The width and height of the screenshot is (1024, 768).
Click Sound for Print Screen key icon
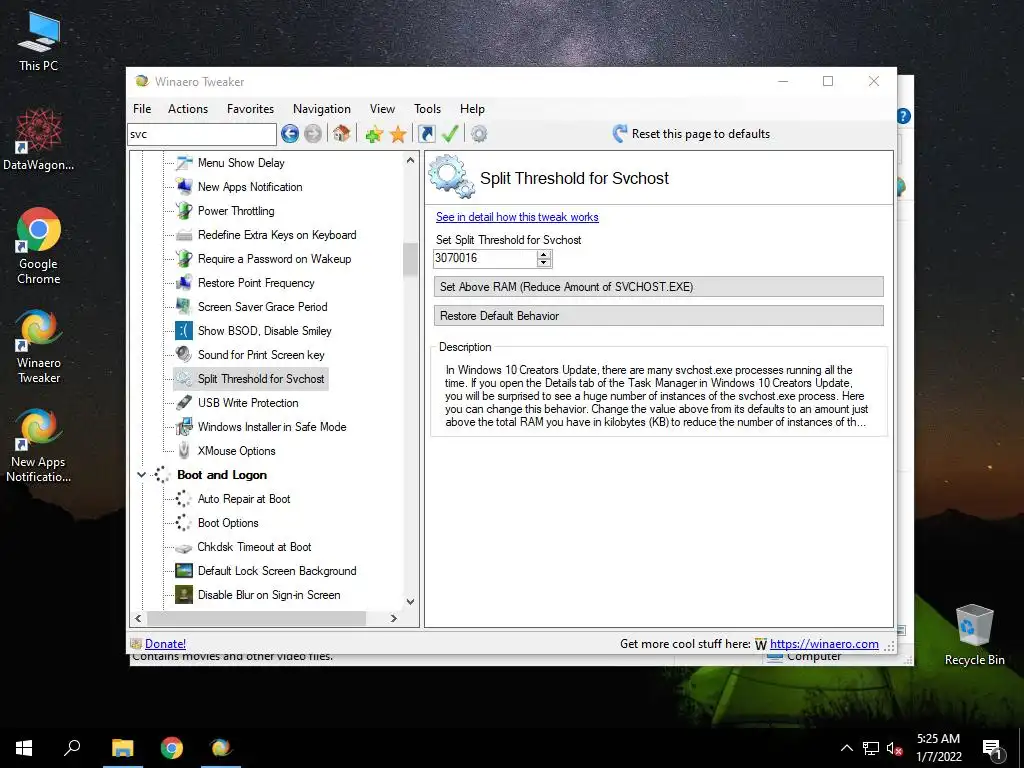pos(184,355)
